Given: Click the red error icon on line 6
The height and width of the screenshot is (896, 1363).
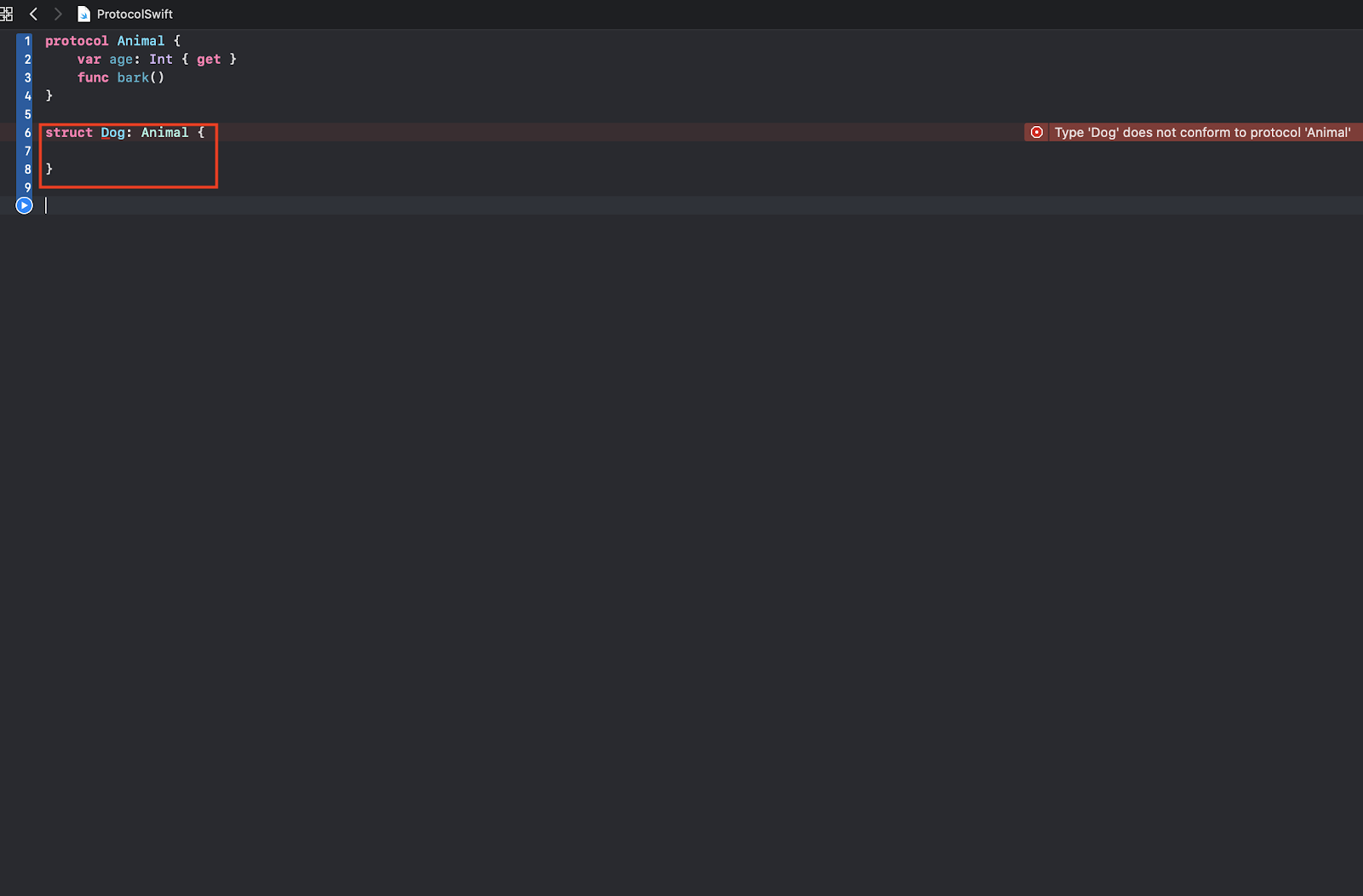Looking at the screenshot, I should coord(1037,132).
